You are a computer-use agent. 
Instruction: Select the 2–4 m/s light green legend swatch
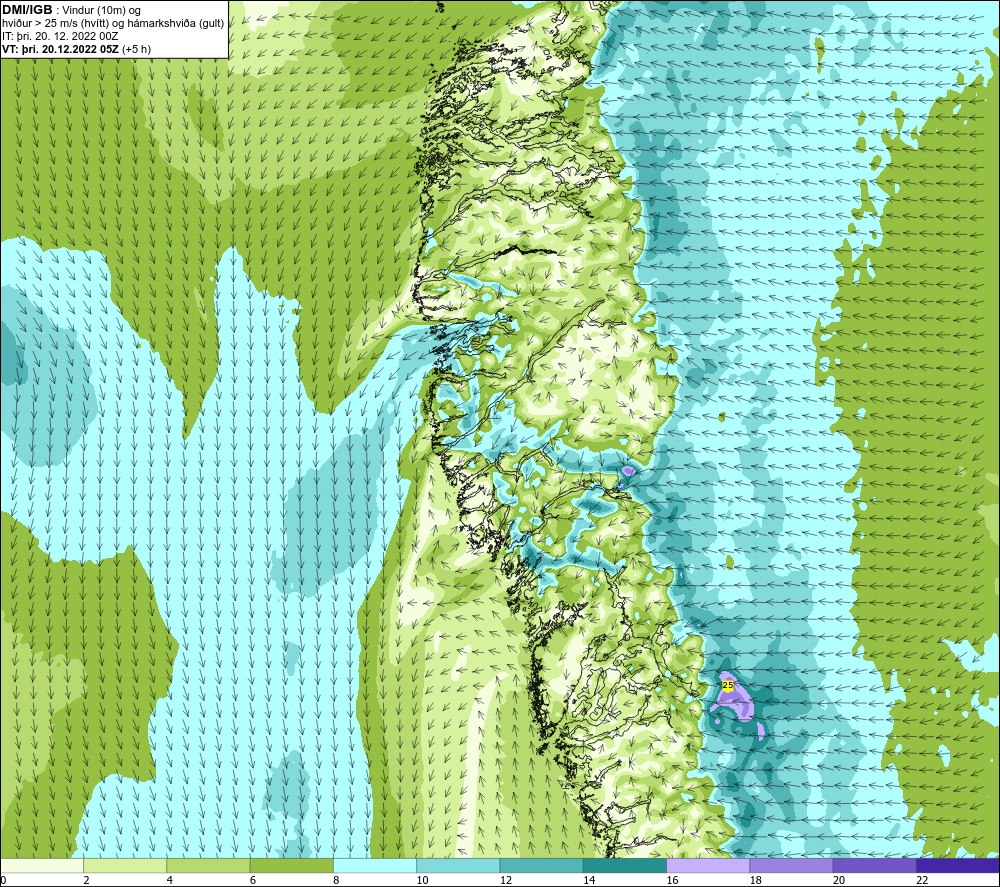tap(125, 865)
